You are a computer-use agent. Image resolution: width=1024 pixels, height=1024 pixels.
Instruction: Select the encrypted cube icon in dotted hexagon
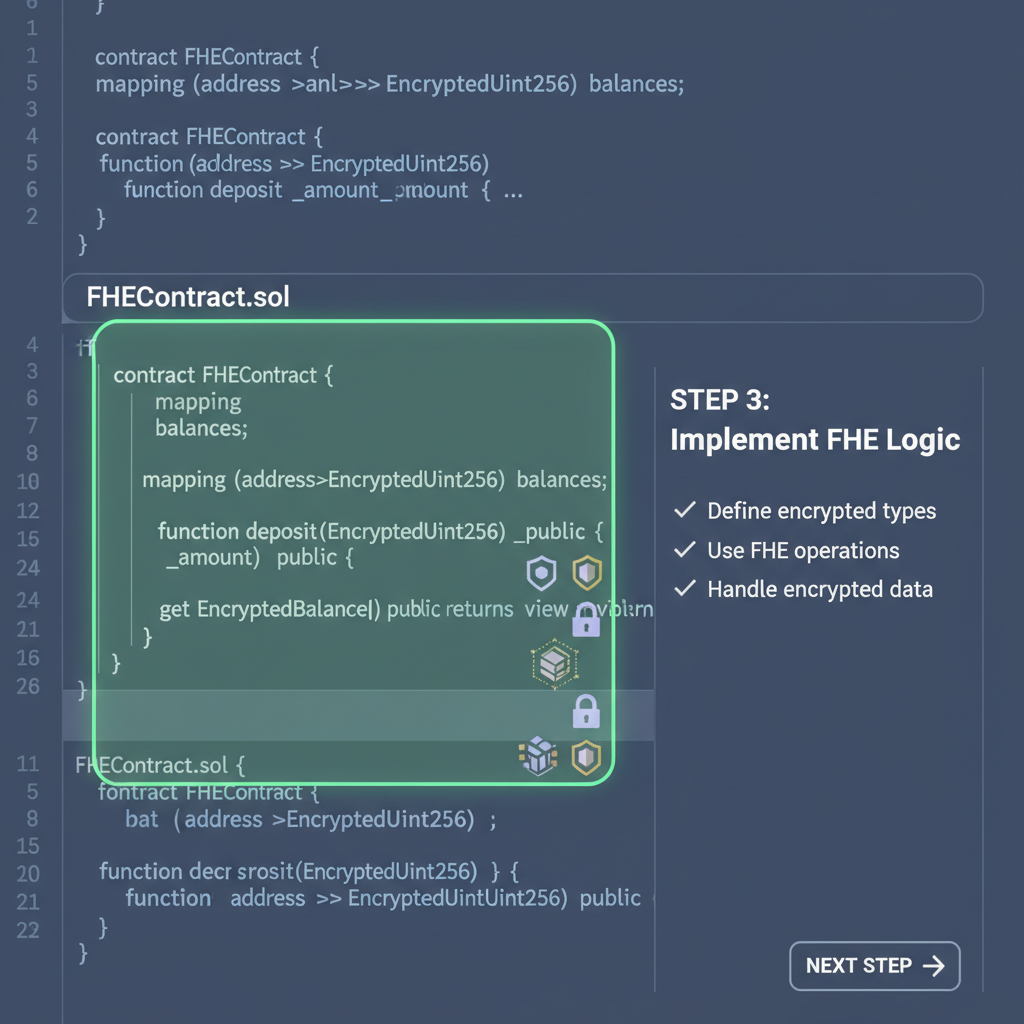point(554,663)
